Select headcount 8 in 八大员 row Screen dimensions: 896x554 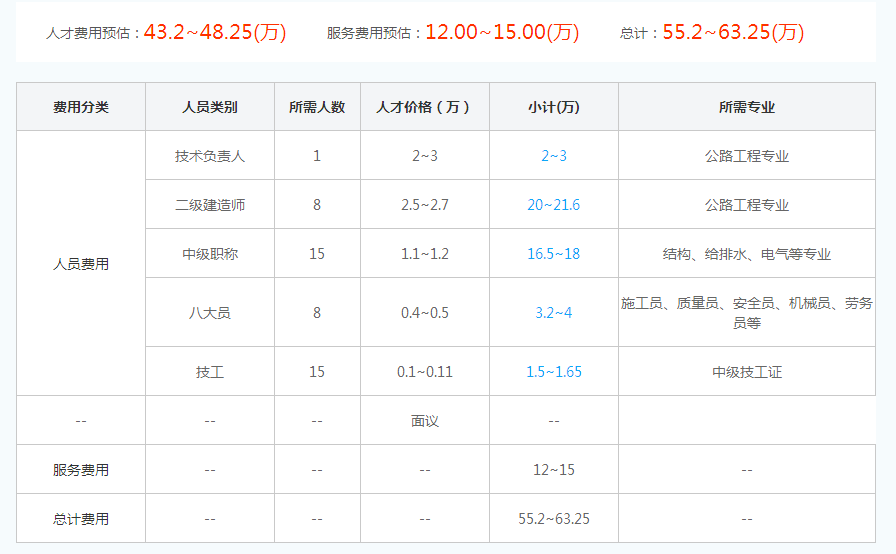click(317, 313)
